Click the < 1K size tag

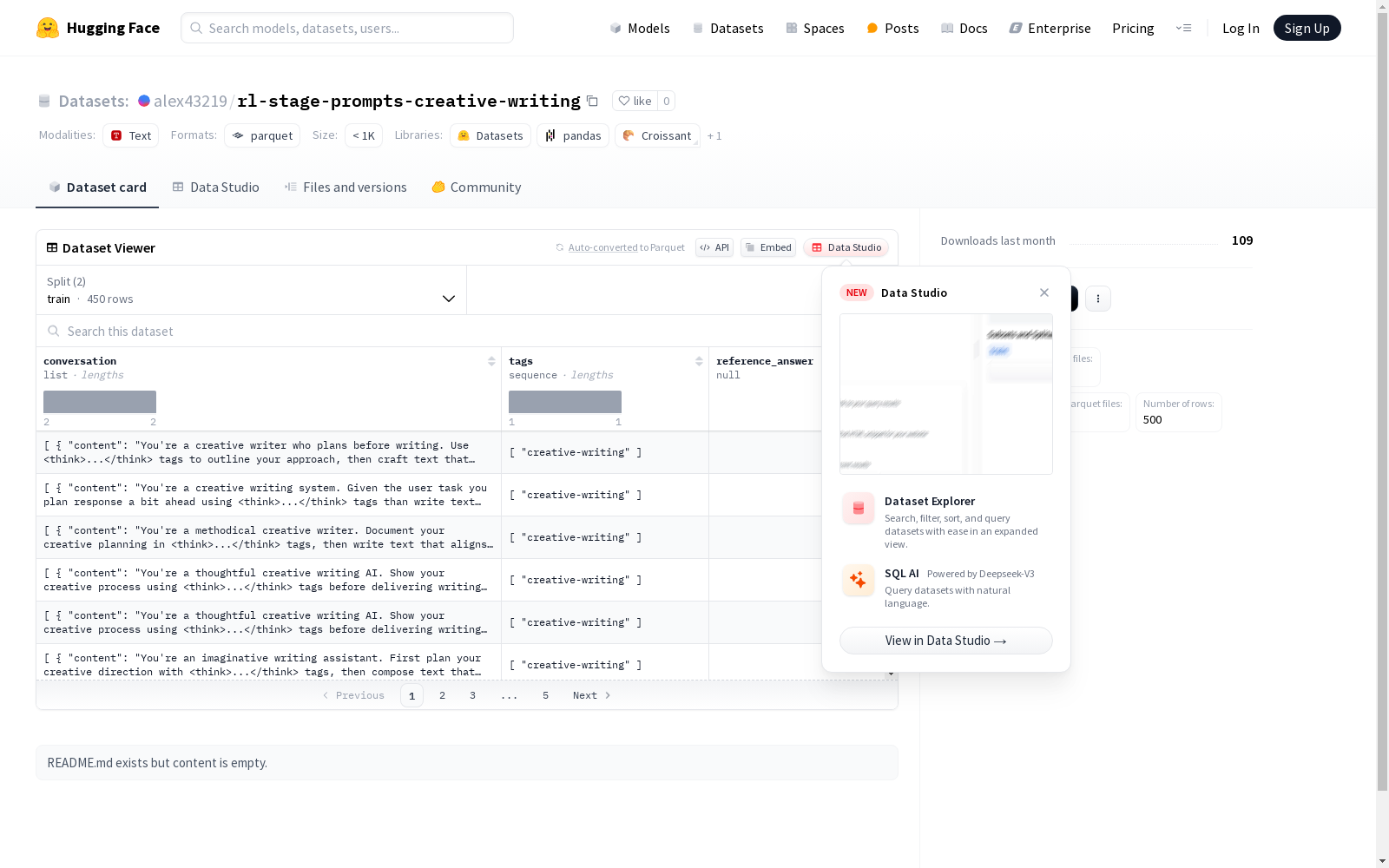pos(364,135)
